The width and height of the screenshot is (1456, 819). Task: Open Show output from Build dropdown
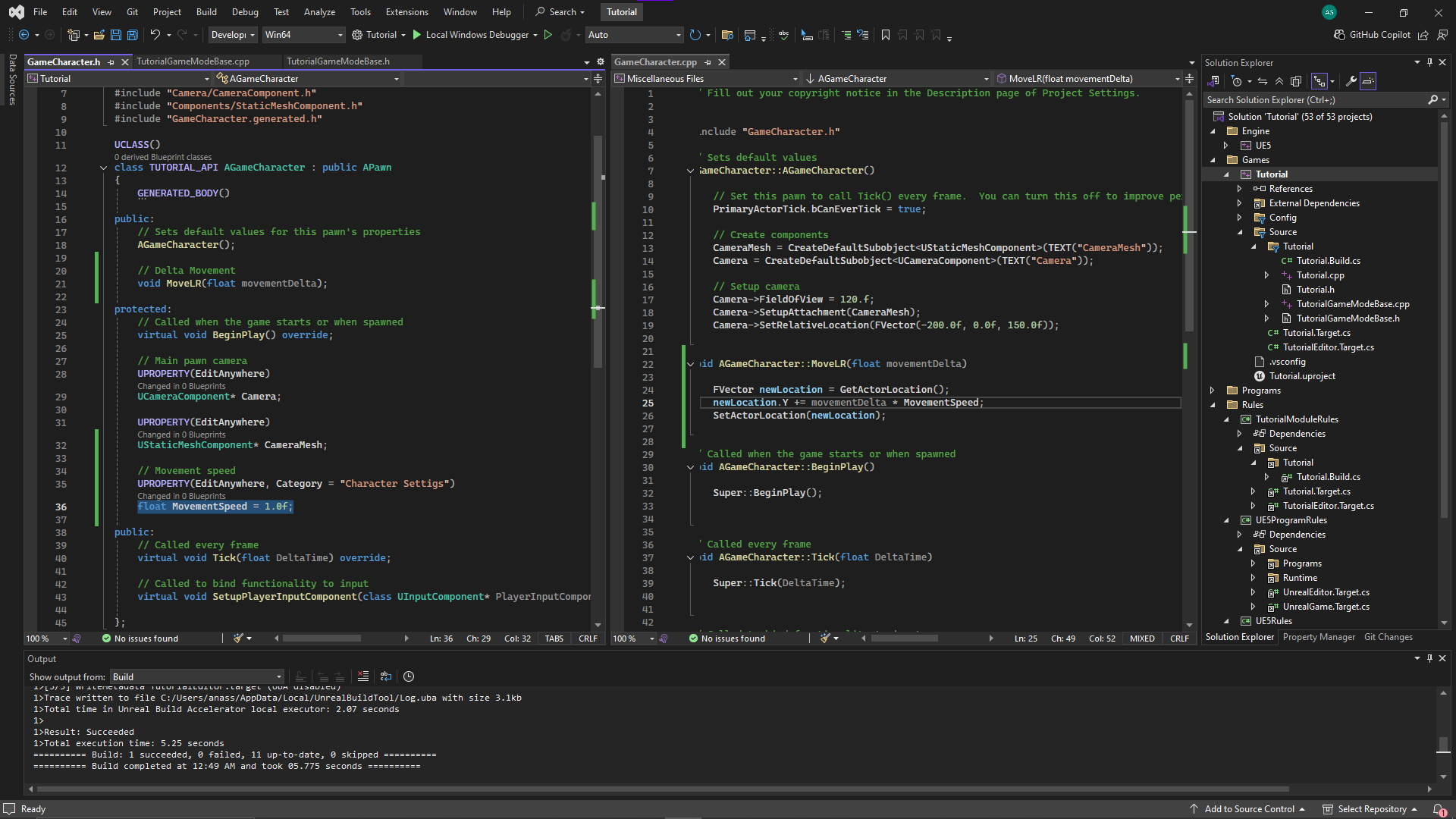[x=197, y=676]
